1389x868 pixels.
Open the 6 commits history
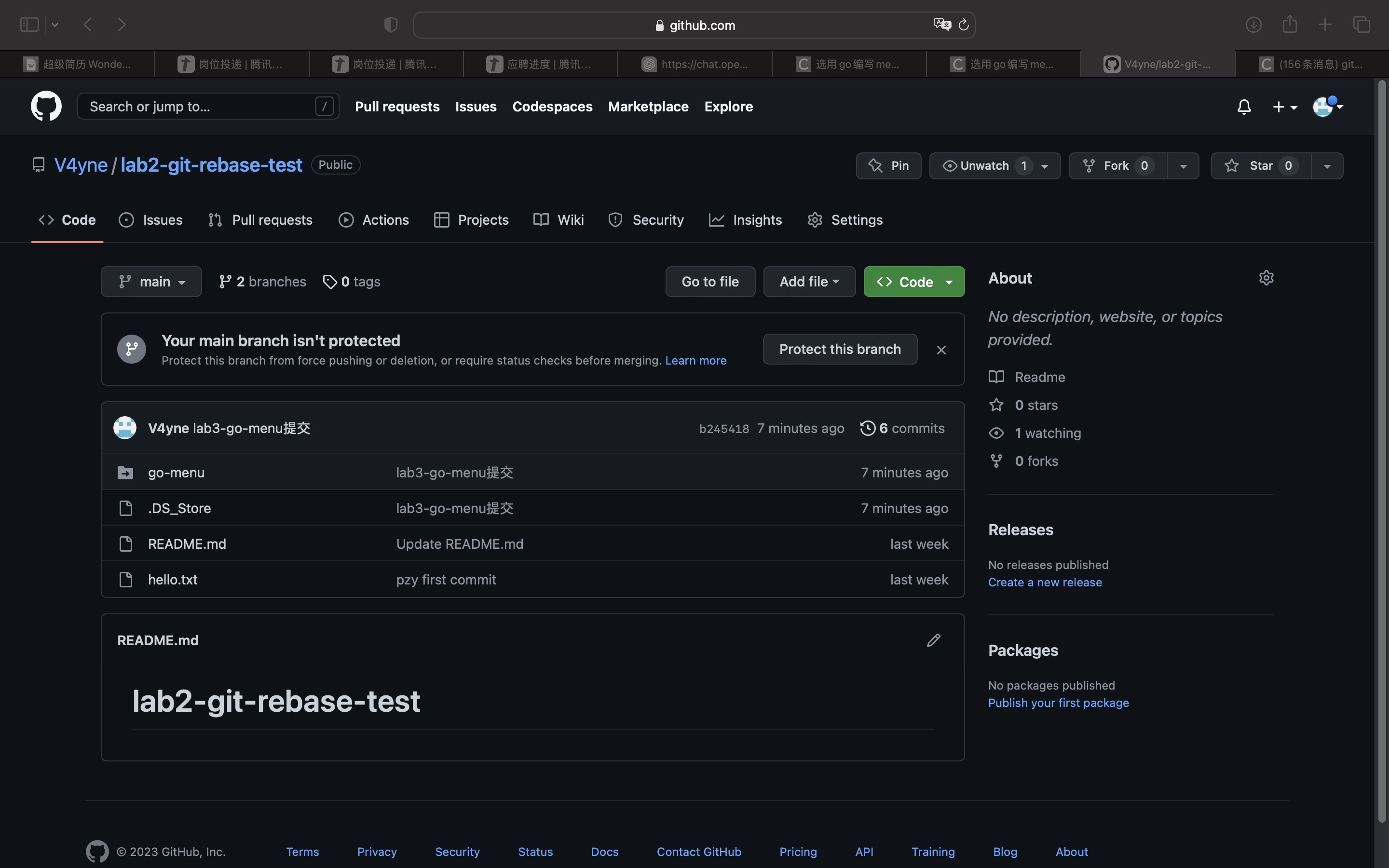902,428
